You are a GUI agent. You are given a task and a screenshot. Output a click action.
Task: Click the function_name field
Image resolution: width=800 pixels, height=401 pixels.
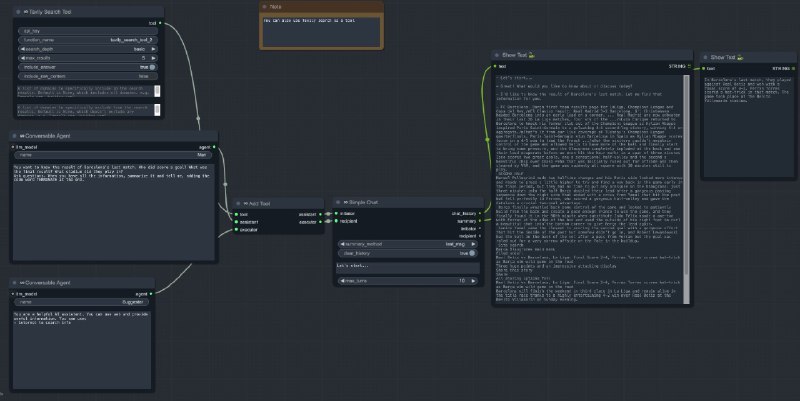click(88, 40)
